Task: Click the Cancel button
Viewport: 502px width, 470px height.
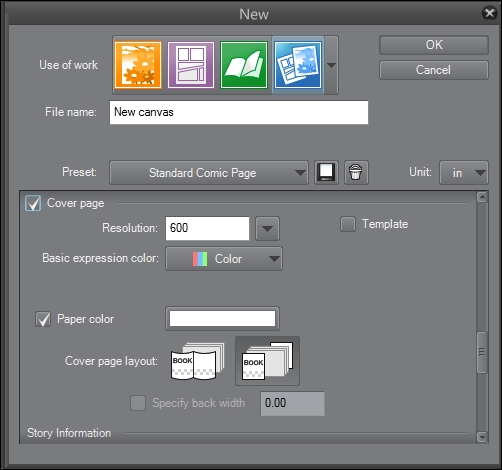Action: pos(434,70)
